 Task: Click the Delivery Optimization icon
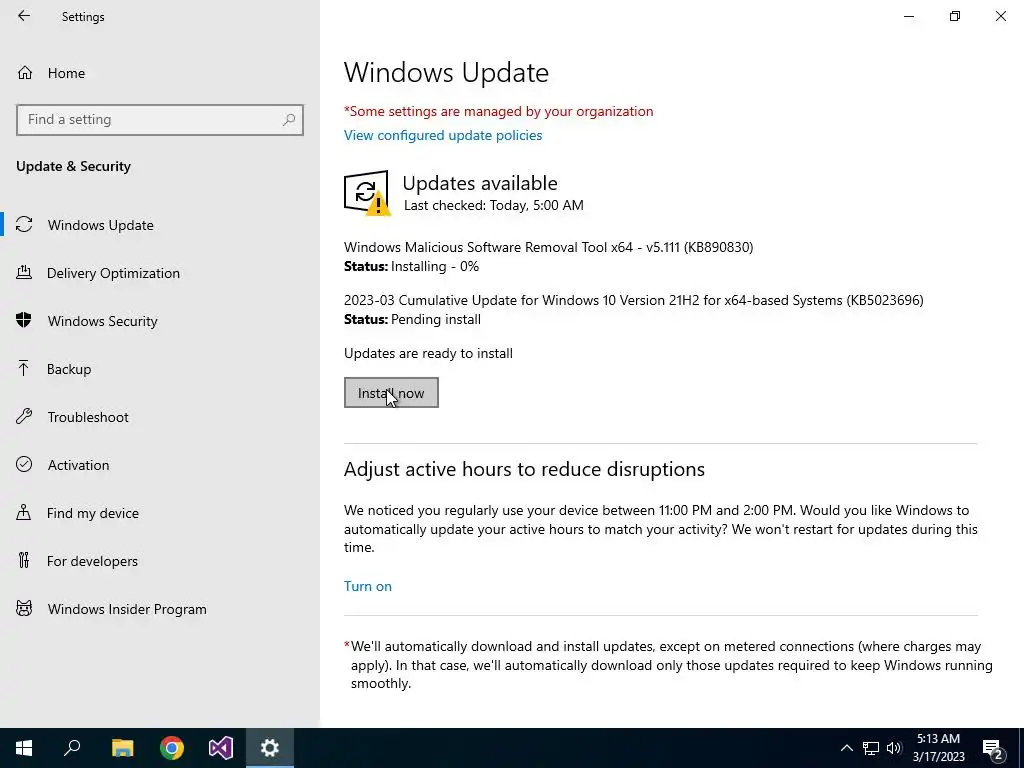pos(24,272)
